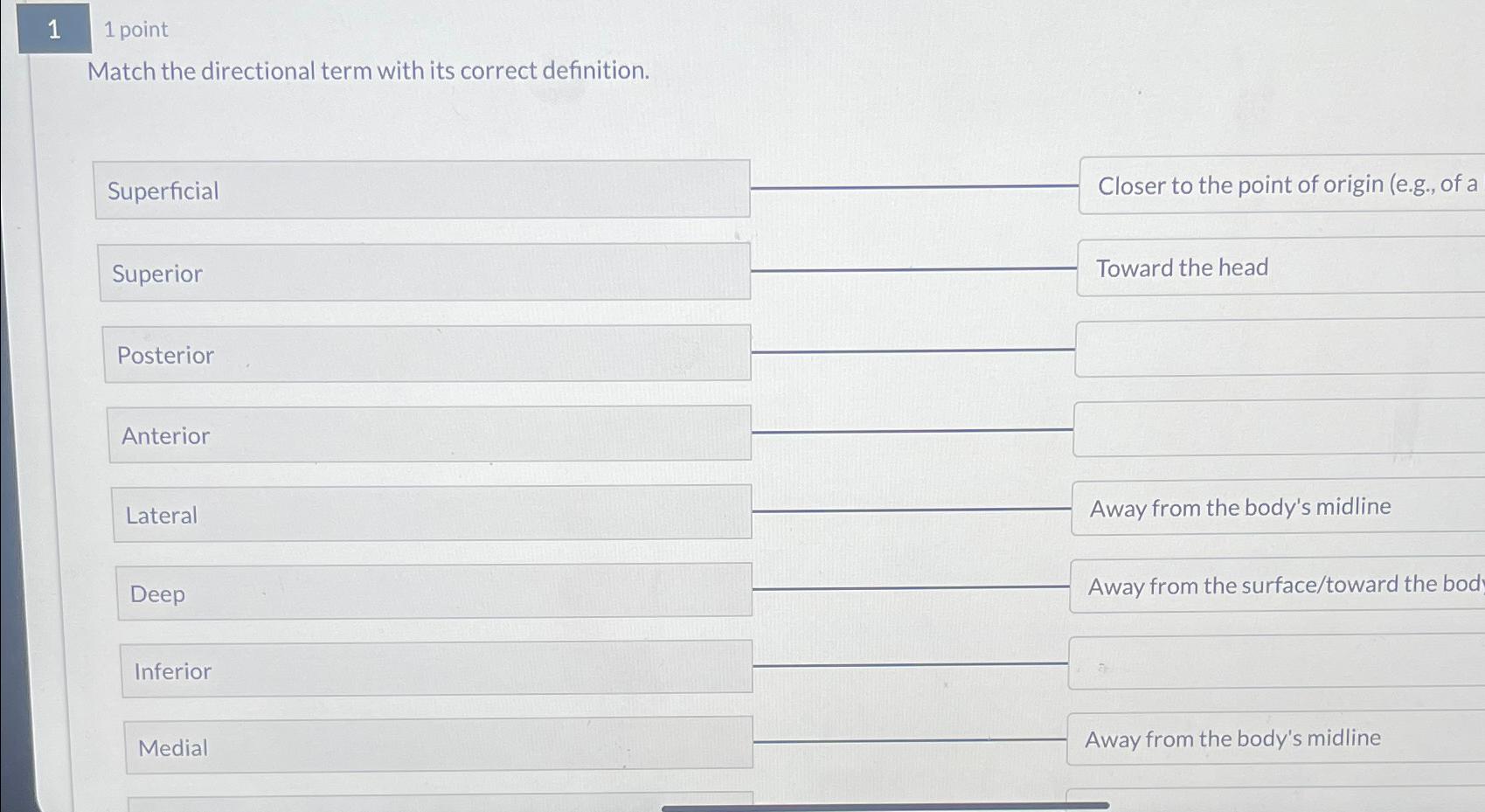Viewport: 1485px width, 812px height.
Task: Select the Posterior term box
Action: pyautogui.click(x=428, y=352)
